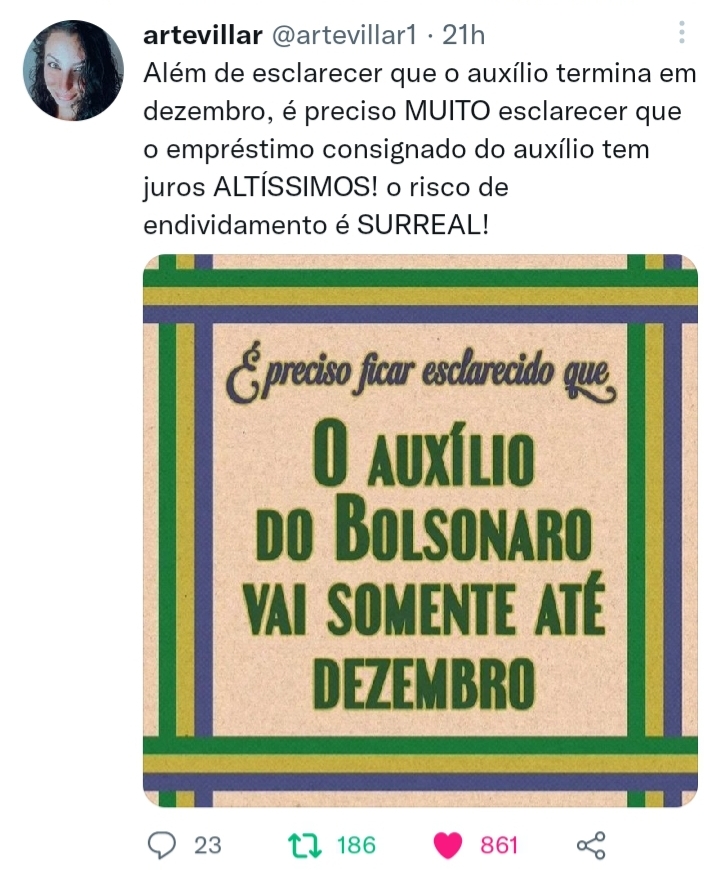Open the reply speech bubble icon
The height and width of the screenshot is (870, 720).
pos(162,845)
